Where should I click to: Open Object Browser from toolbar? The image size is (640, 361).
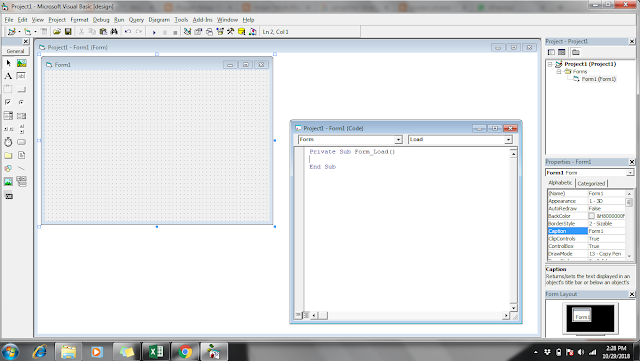coord(220,31)
